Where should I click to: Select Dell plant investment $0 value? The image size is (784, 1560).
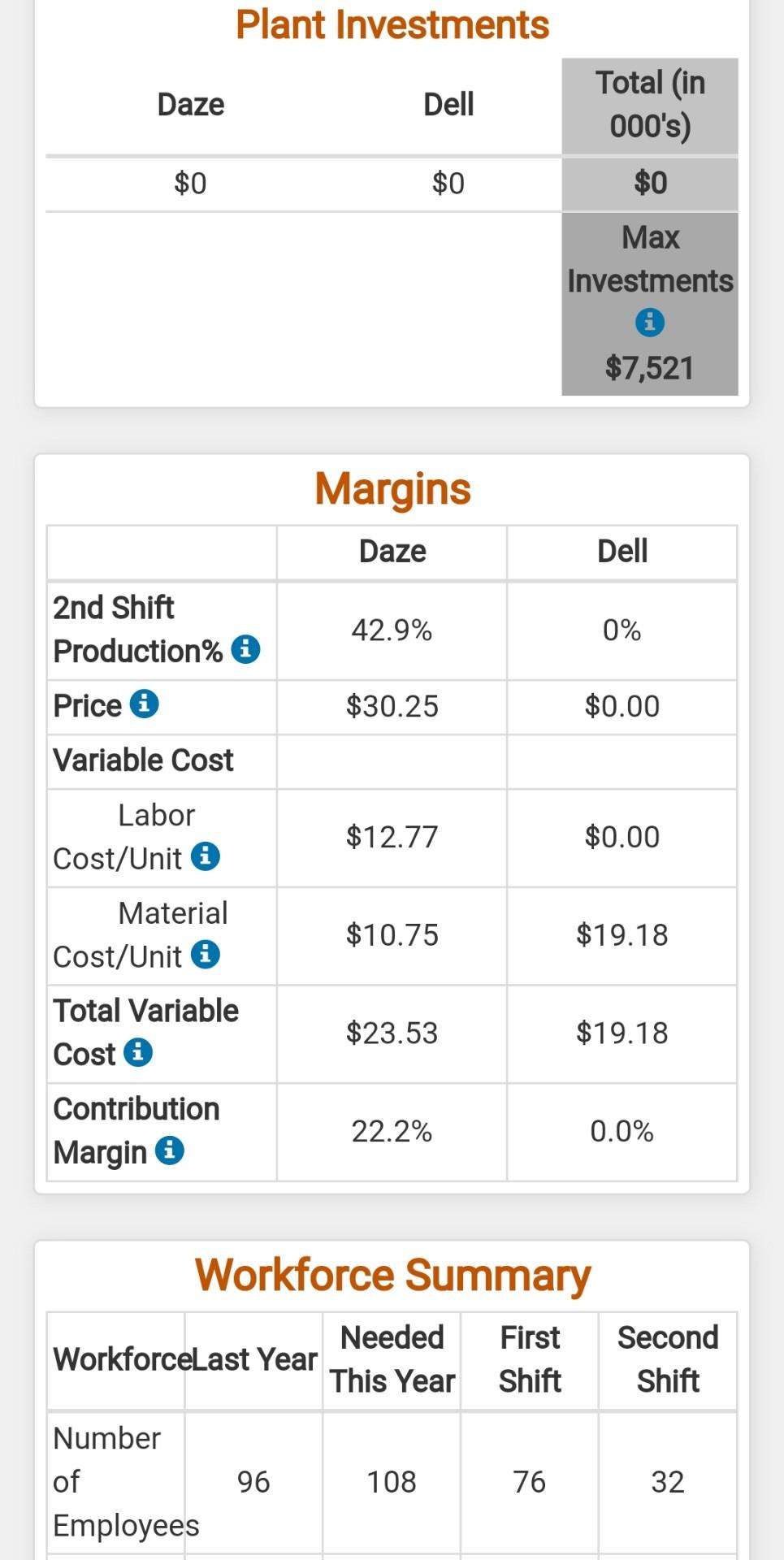click(448, 184)
